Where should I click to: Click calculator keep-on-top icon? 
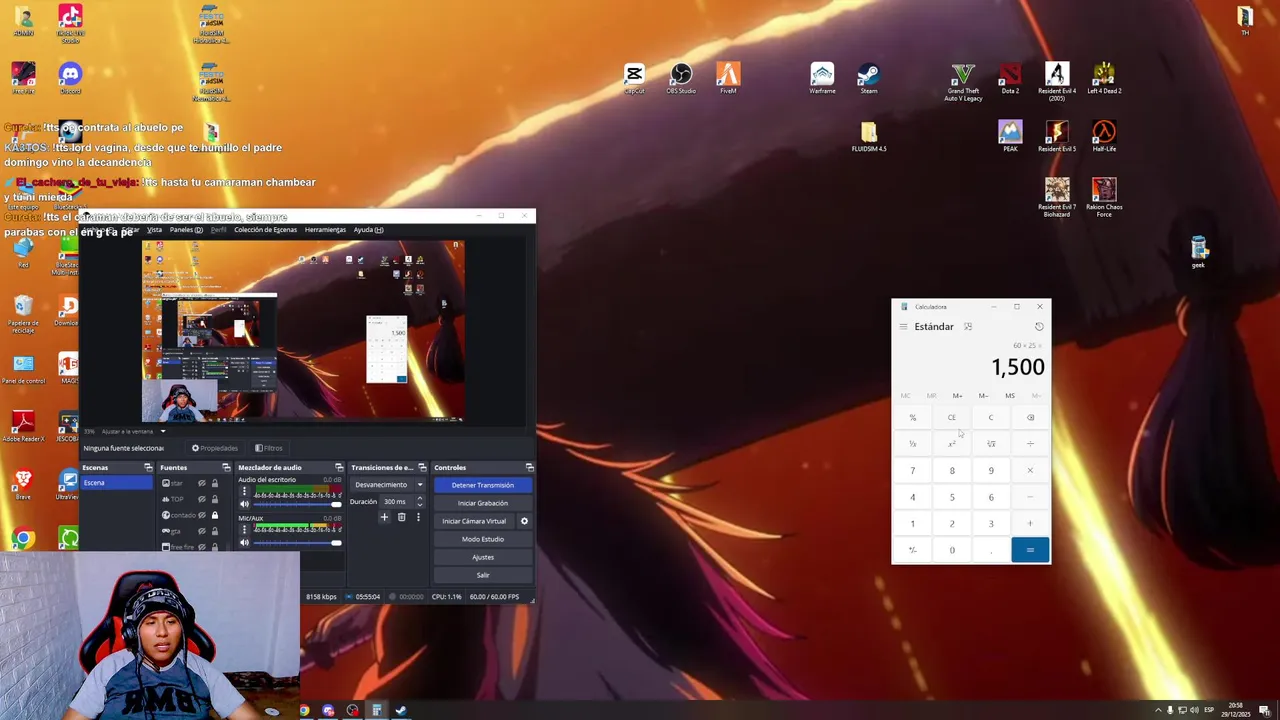968,327
